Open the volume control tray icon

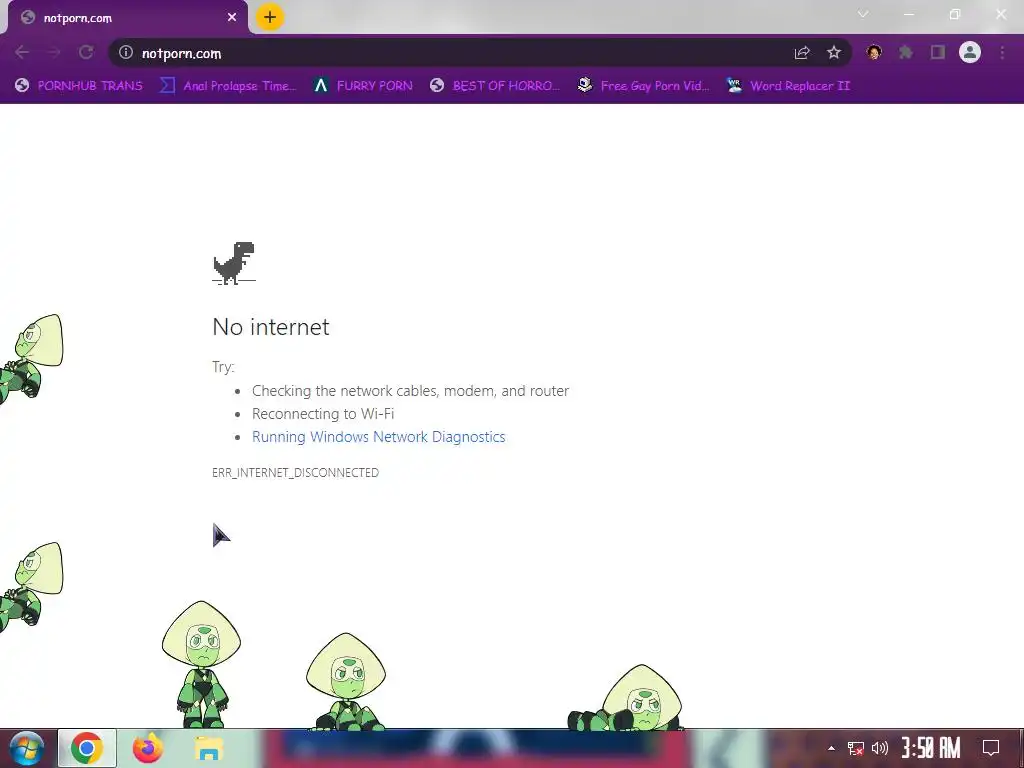coord(880,748)
